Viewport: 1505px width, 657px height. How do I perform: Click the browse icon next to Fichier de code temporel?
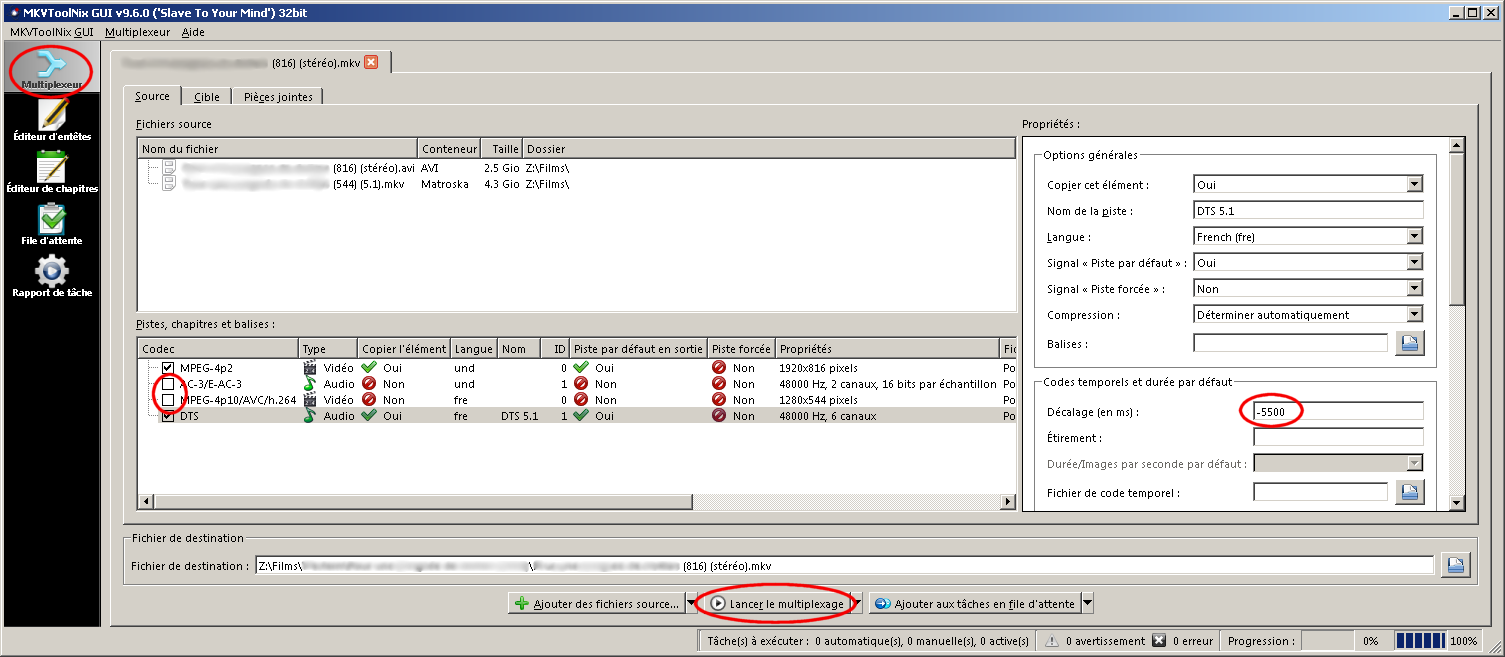pyautogui.click(x=1410, y=491)
